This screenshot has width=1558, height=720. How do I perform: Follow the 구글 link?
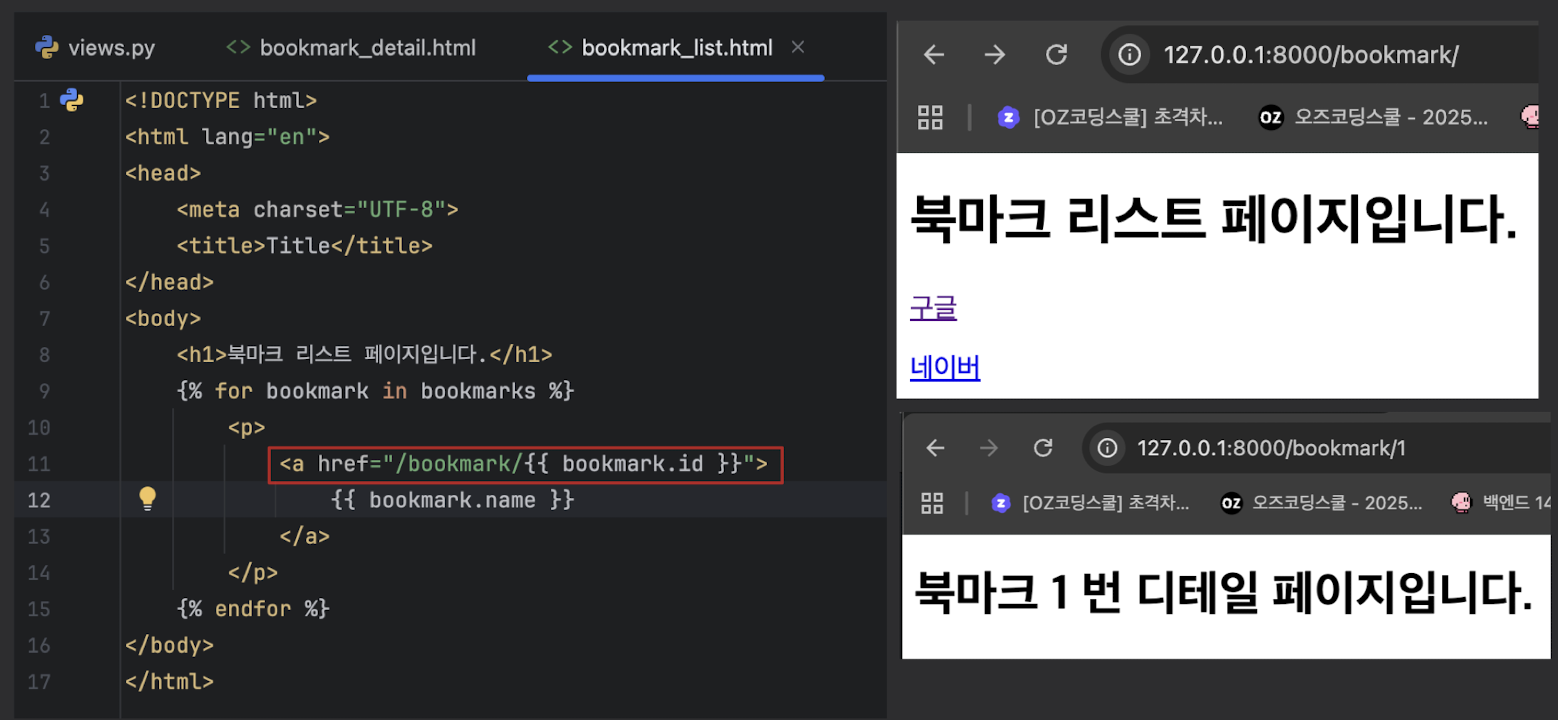click(x=933, y=308)
